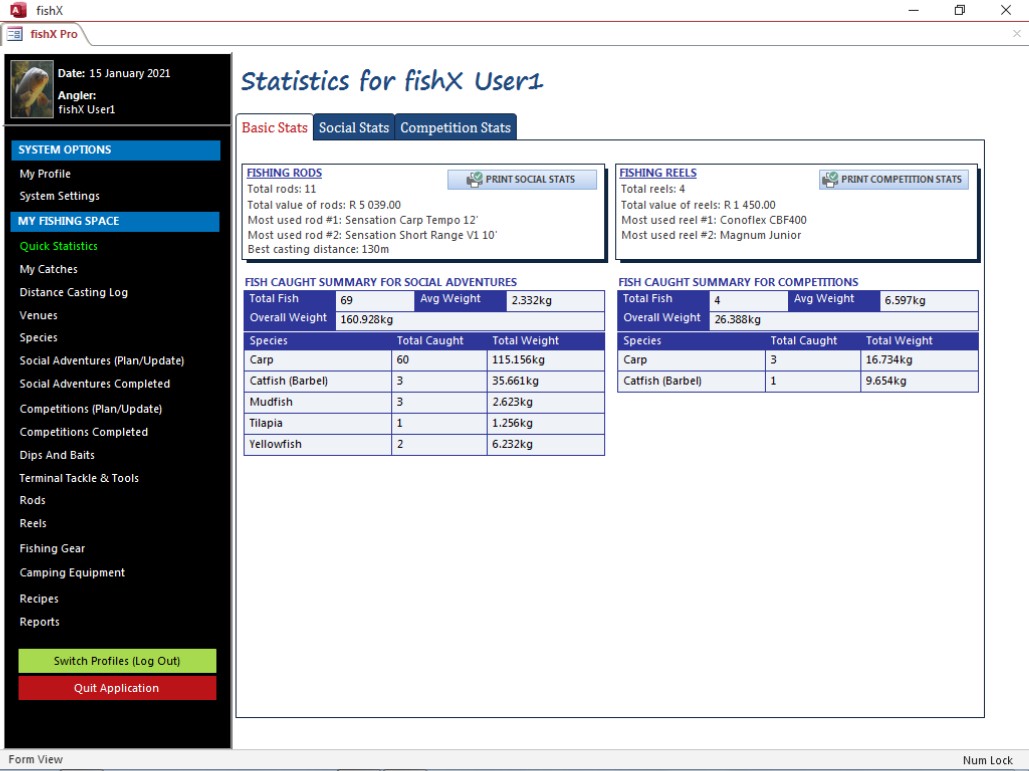The image size is (1029, 771).
Task: Open Competitions (Plan/Update) section
Action: 90,409
